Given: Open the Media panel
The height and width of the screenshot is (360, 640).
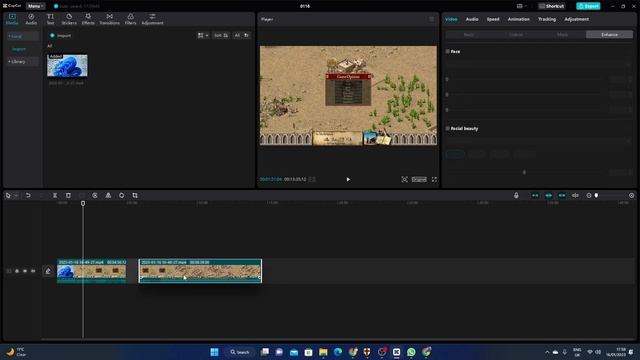Looking at the screenshot, I should click(x=12, y=19).
